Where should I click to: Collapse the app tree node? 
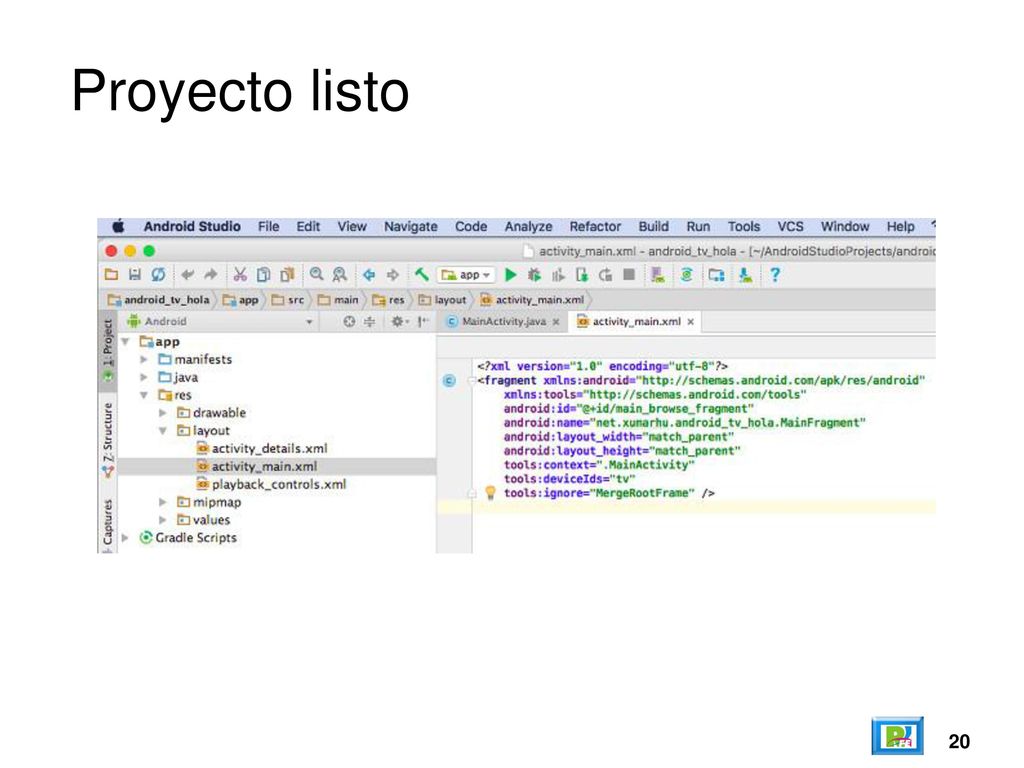(125, 342)
